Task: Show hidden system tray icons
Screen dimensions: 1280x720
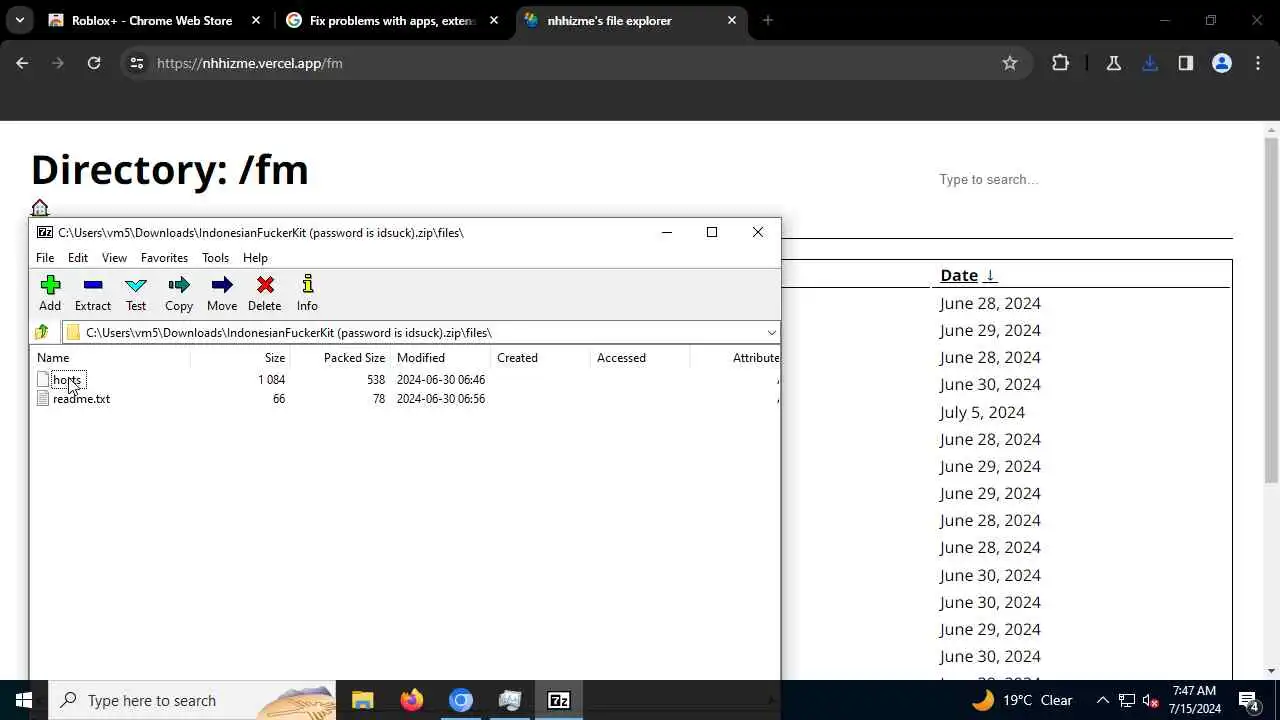Action: point(1103,700)
